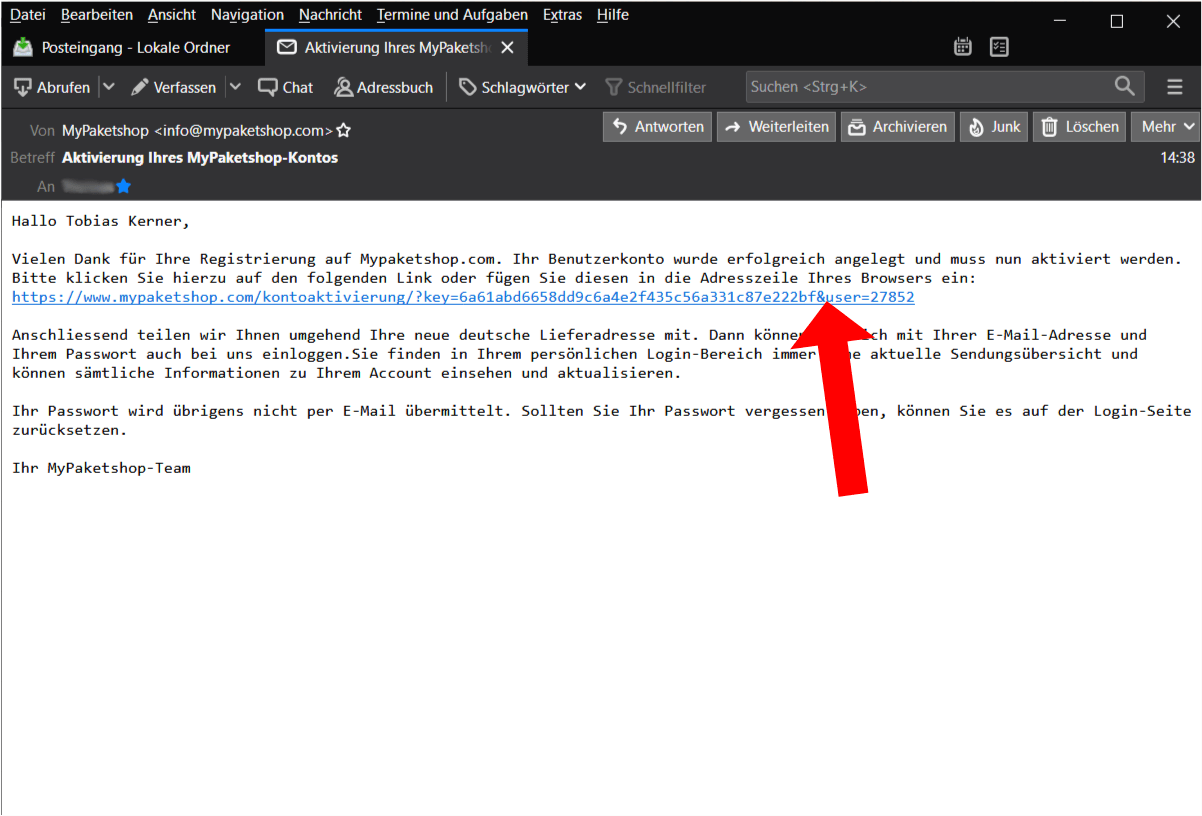Viewport: 1202px width, 816px height.
Task: Open the calendar icon in tab bar
Action: point(963,47)
